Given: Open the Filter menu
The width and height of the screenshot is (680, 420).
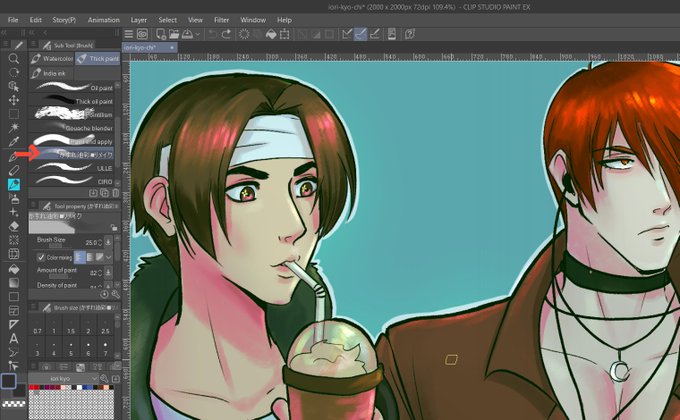Looking at the screenshot, I should (221, 20).
